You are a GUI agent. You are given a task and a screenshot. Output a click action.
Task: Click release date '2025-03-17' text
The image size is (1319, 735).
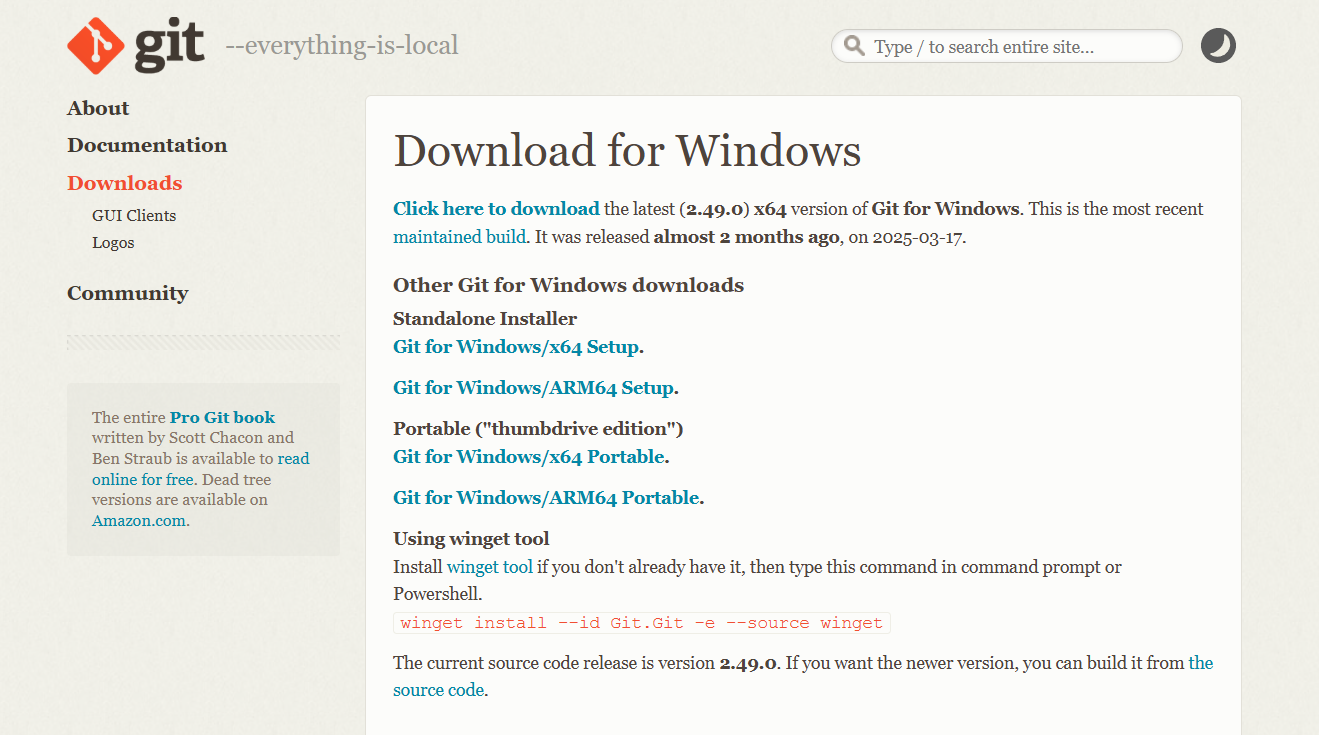(x=919, y=237)
